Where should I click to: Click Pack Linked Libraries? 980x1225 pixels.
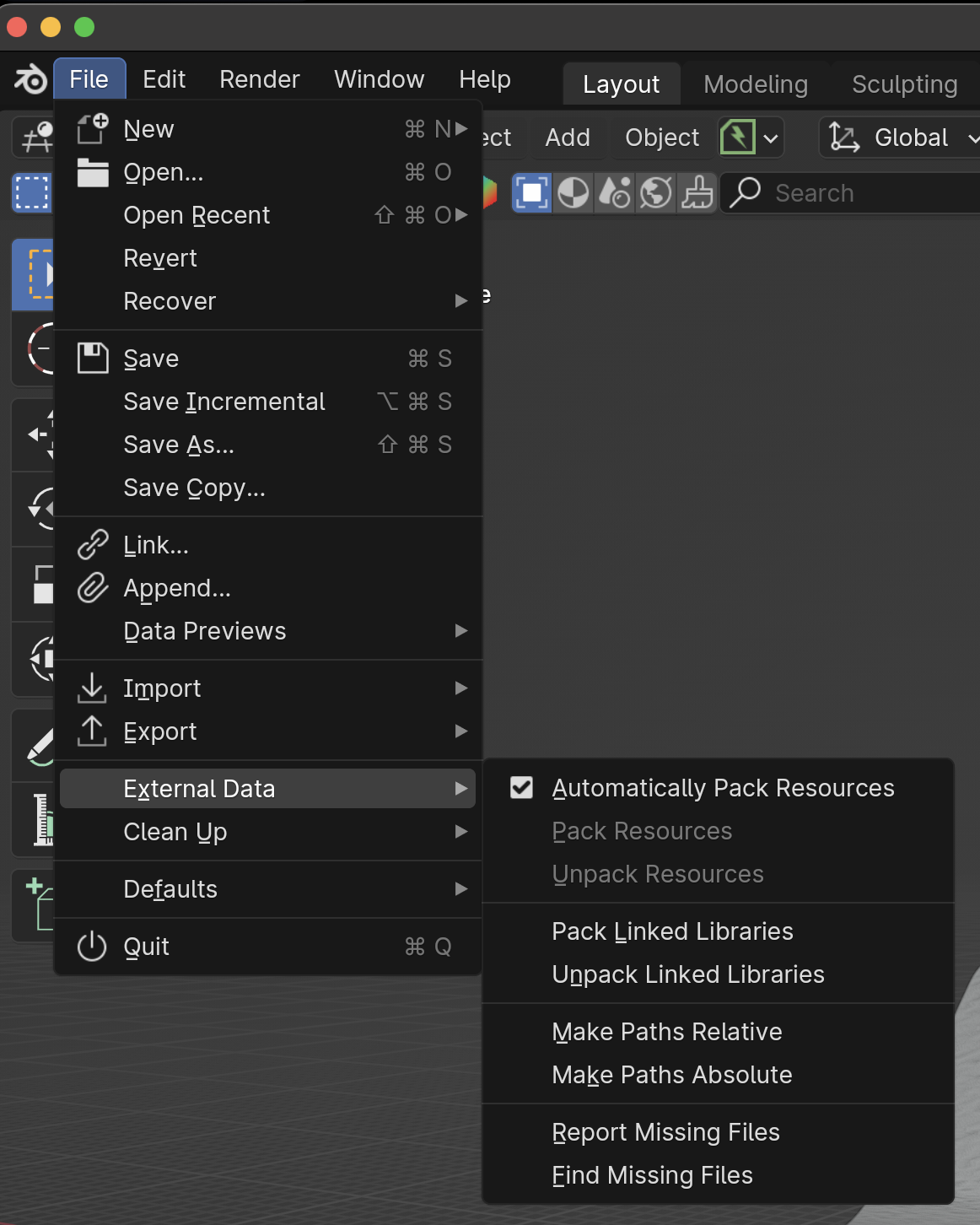(x=719, y=931)
